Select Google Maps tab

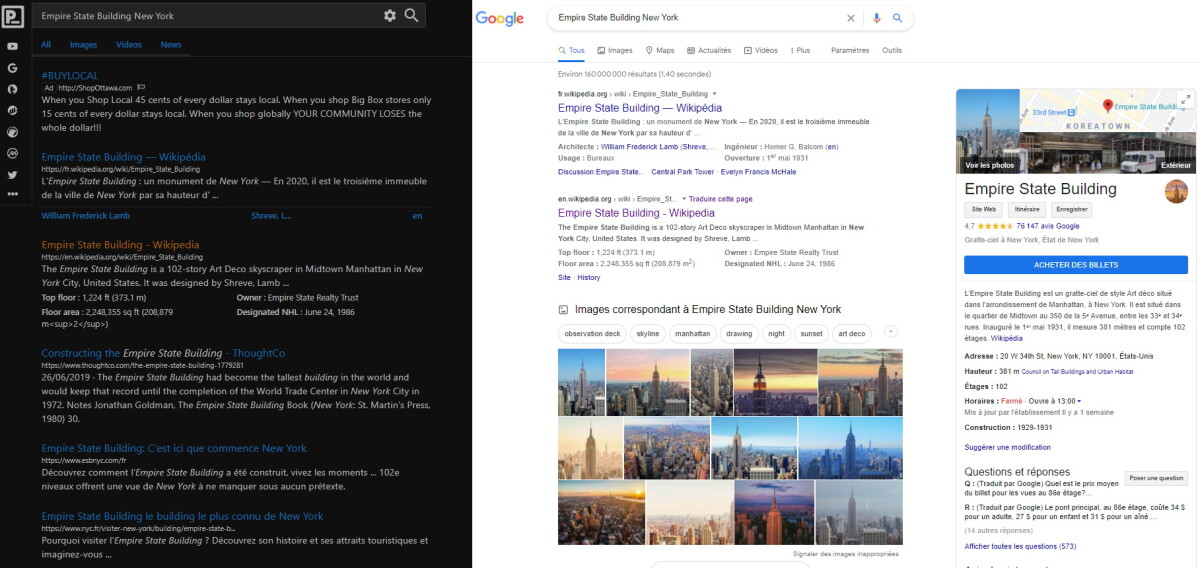[660, 50]
